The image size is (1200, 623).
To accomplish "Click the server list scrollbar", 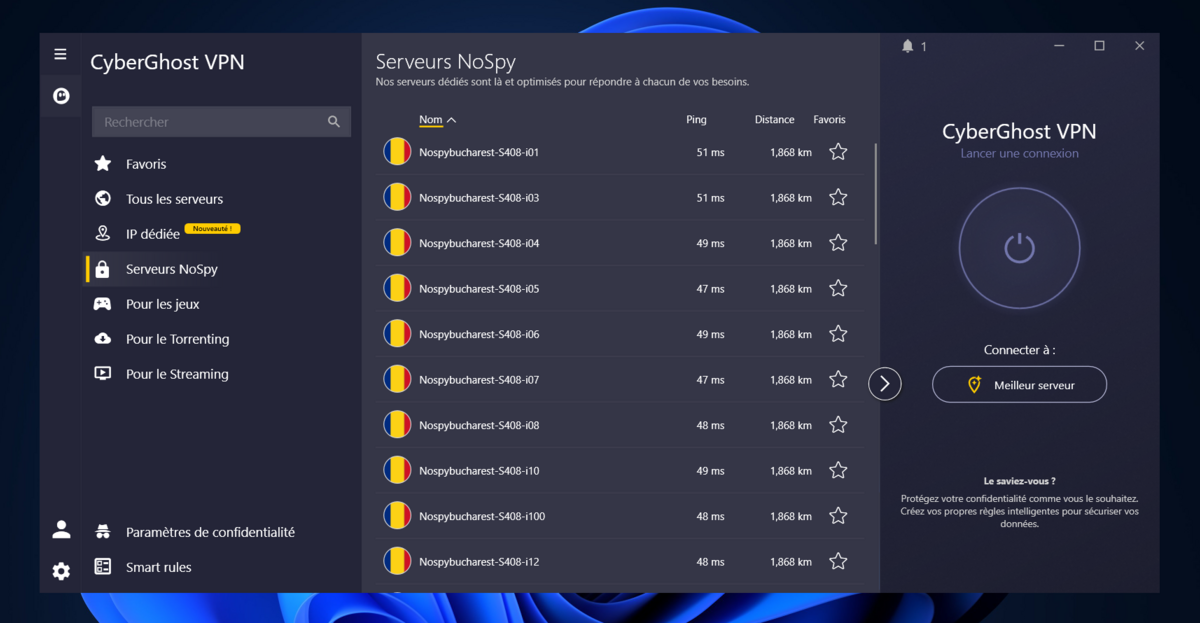I will tap(876, 194).
